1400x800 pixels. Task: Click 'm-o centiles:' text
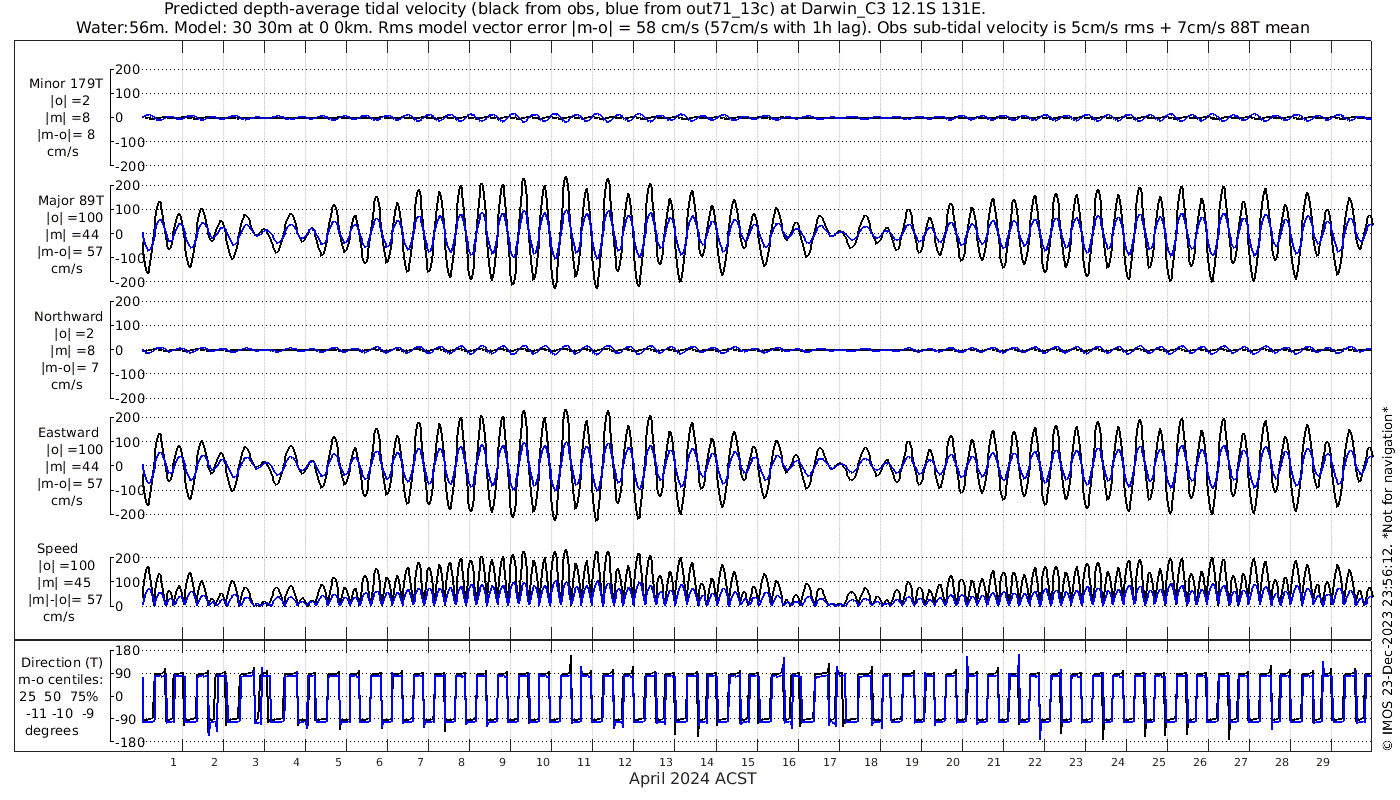(x=59, y=680)
